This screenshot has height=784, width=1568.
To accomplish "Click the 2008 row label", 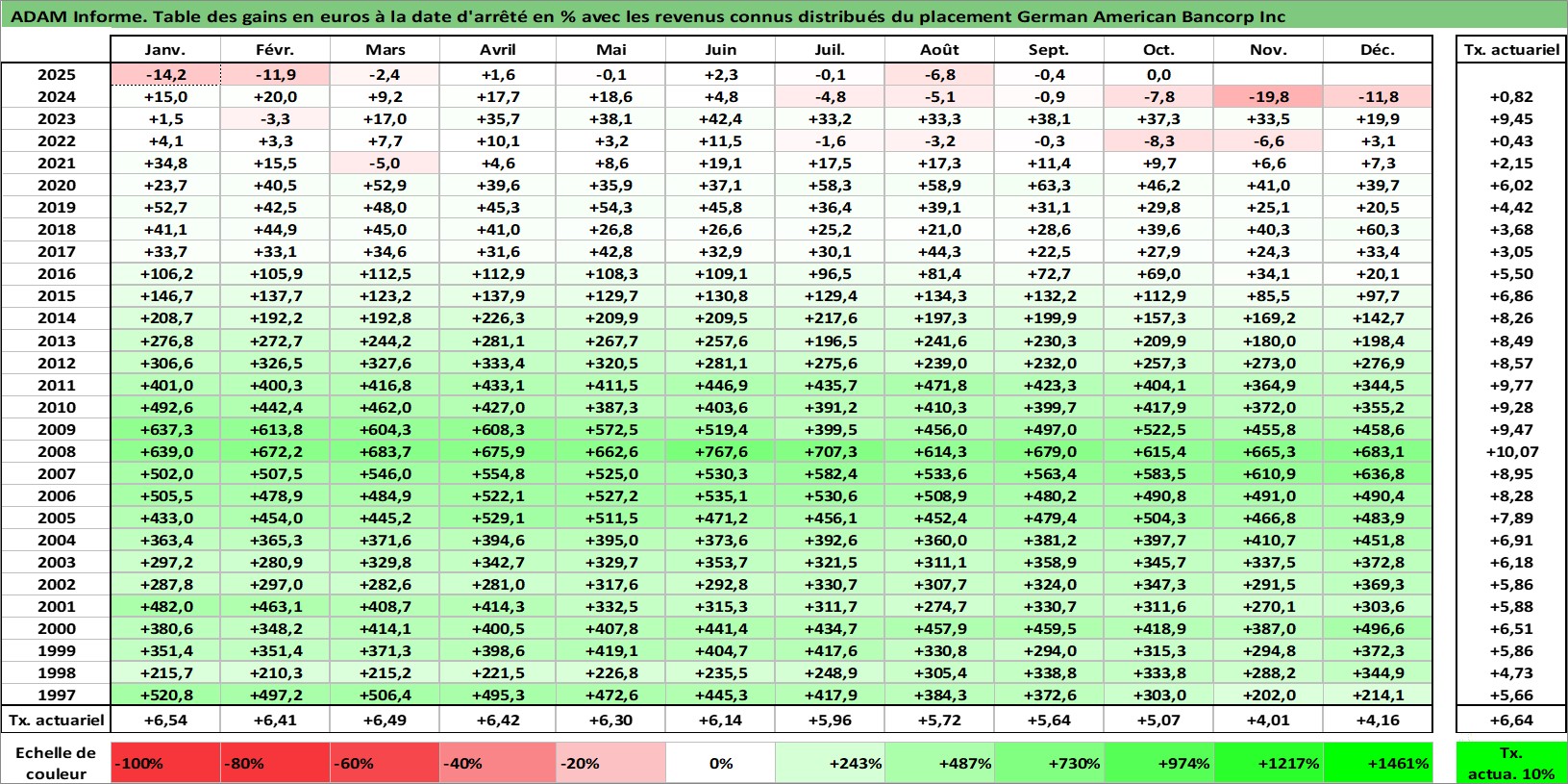I will (56, 451).
